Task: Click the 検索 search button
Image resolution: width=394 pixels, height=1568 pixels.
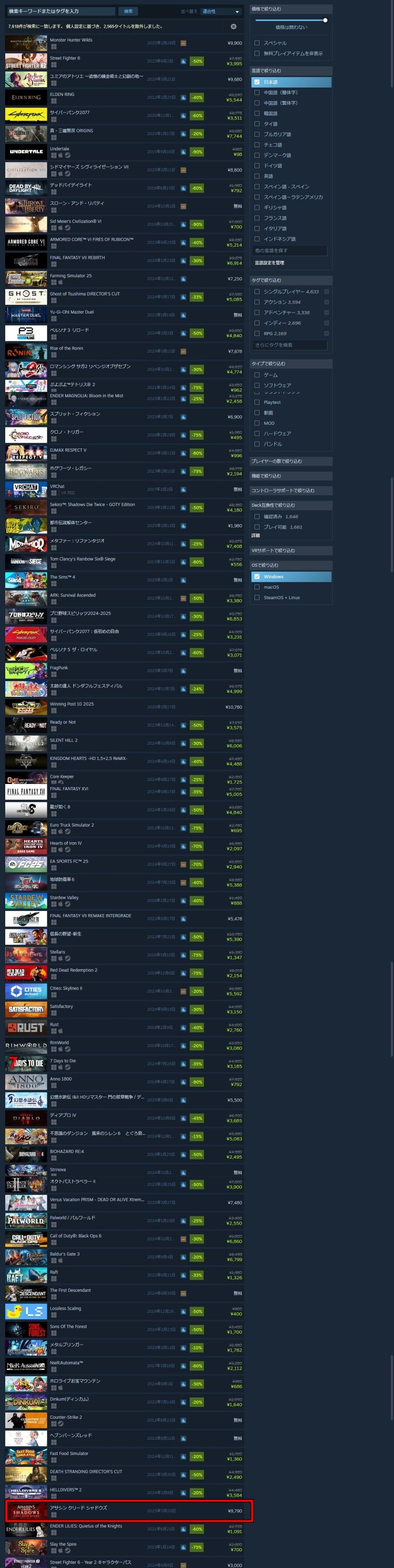Action: [x=128, y=11]
